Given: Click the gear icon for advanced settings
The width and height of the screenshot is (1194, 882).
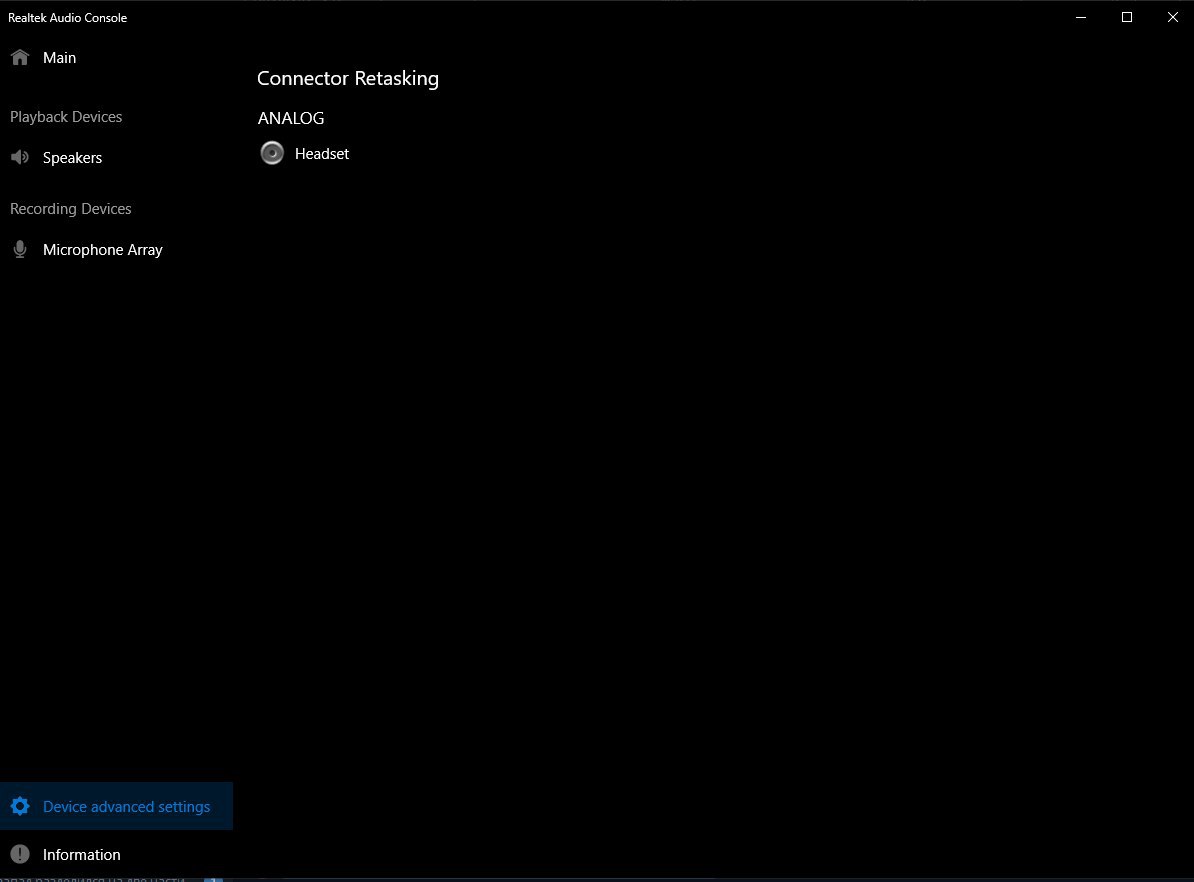Looking at the screenshot, I should 20,807.
